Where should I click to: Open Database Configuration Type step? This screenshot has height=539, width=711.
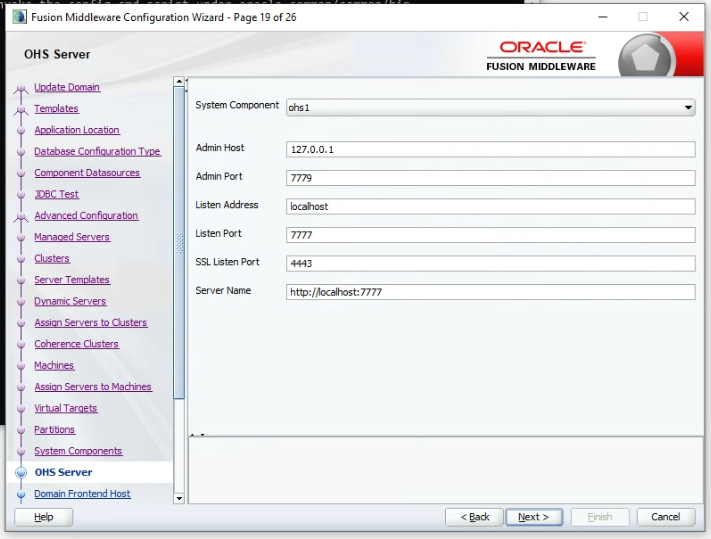97,151
